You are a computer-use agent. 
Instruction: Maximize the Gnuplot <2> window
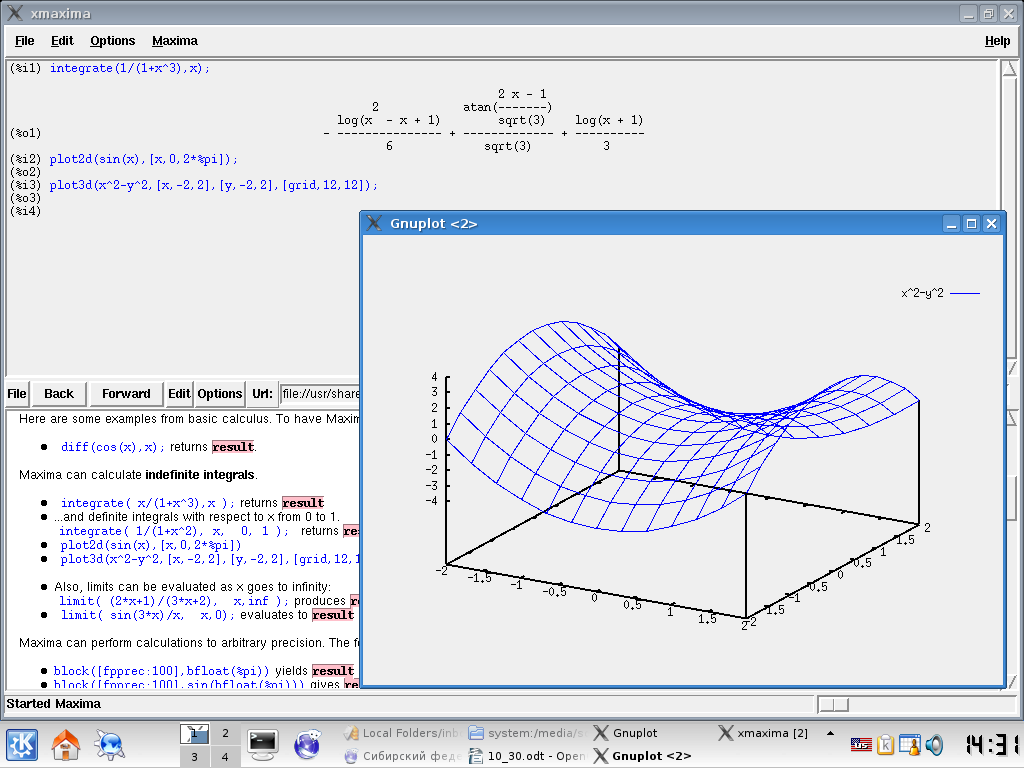pos(972,224)
